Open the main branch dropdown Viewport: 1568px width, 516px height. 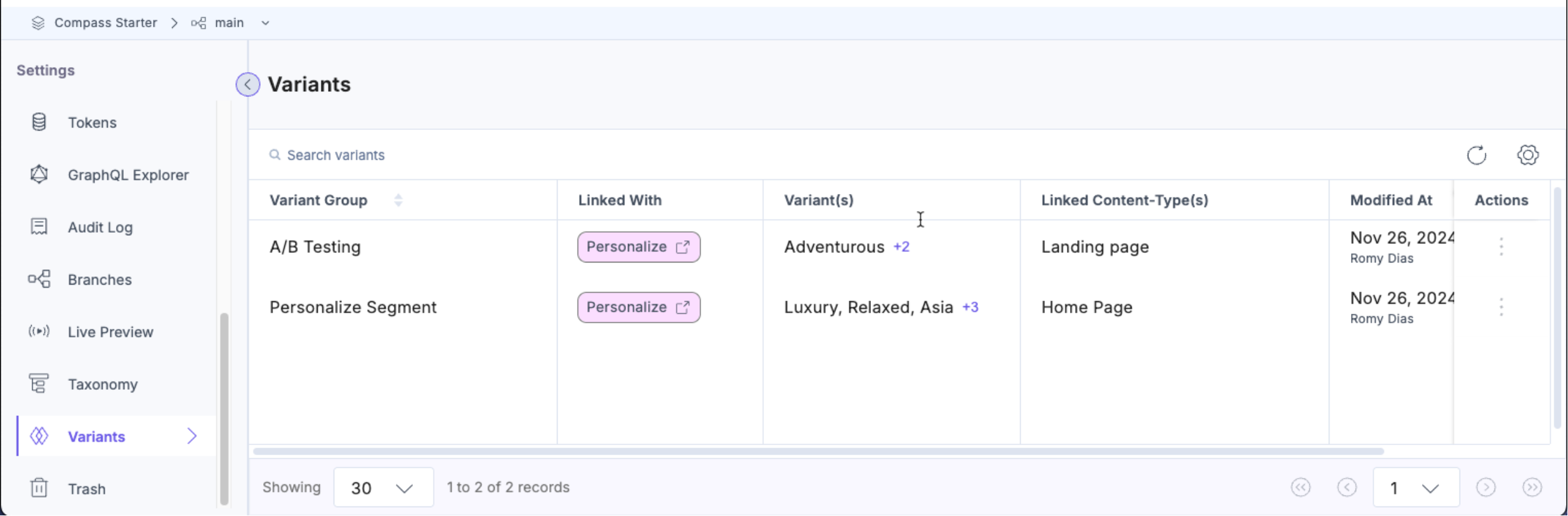266,23
